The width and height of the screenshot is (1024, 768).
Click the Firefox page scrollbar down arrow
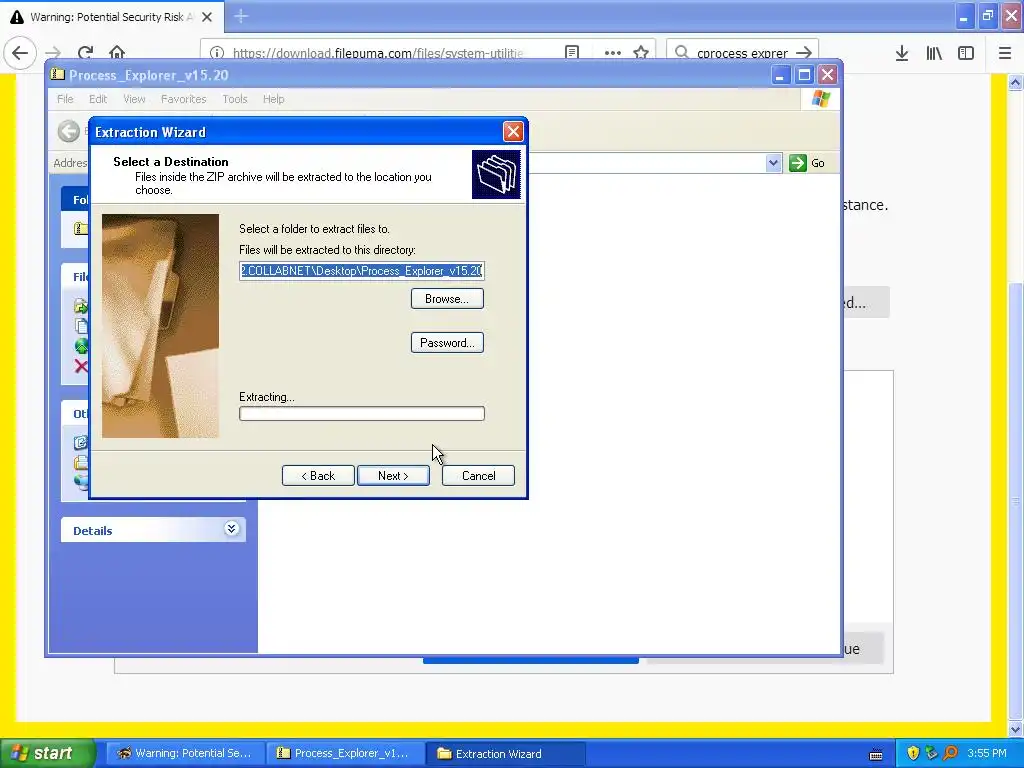(1016, 729)
